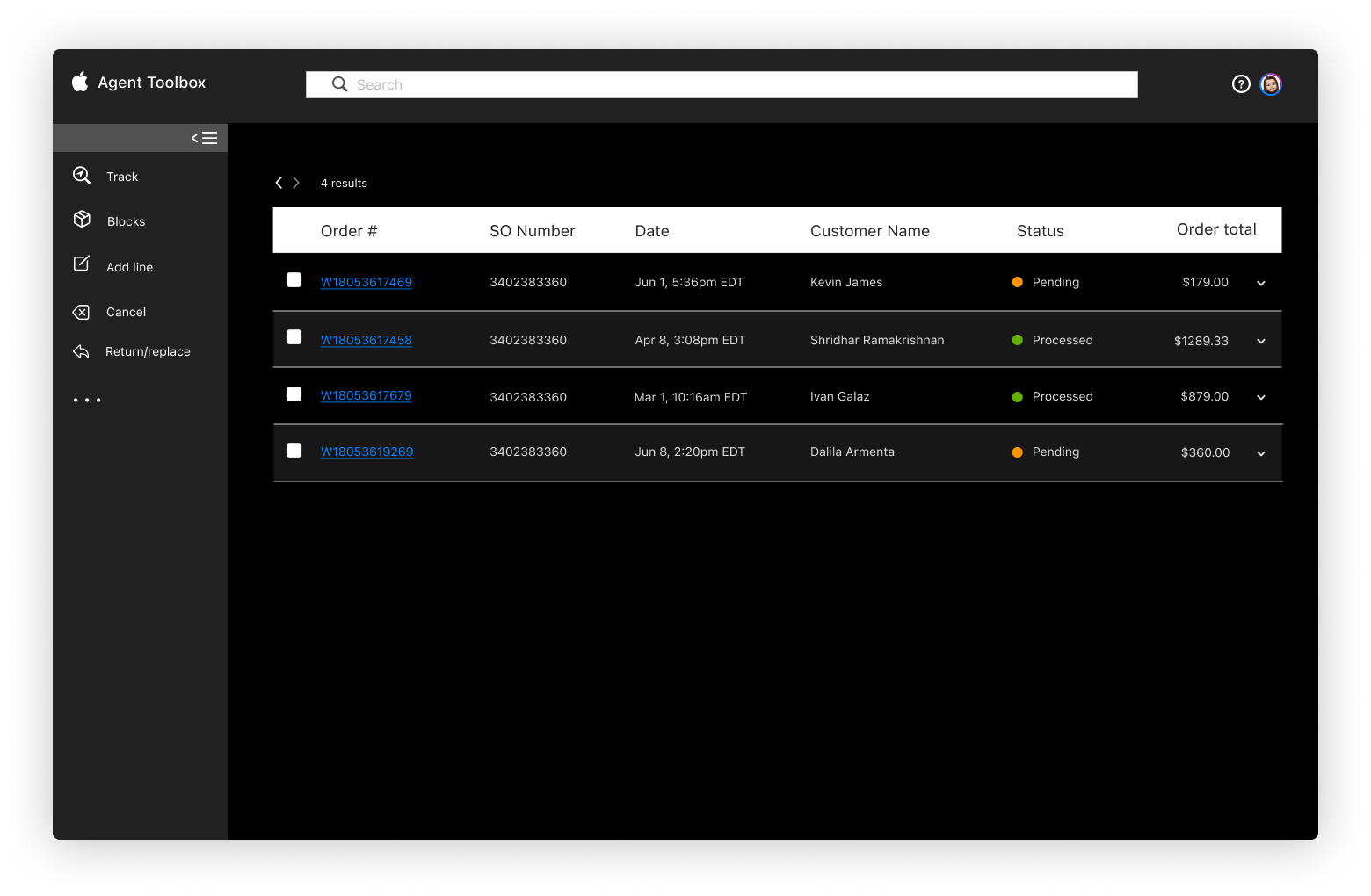Open the Help icon in top bar

point(1241,83)
